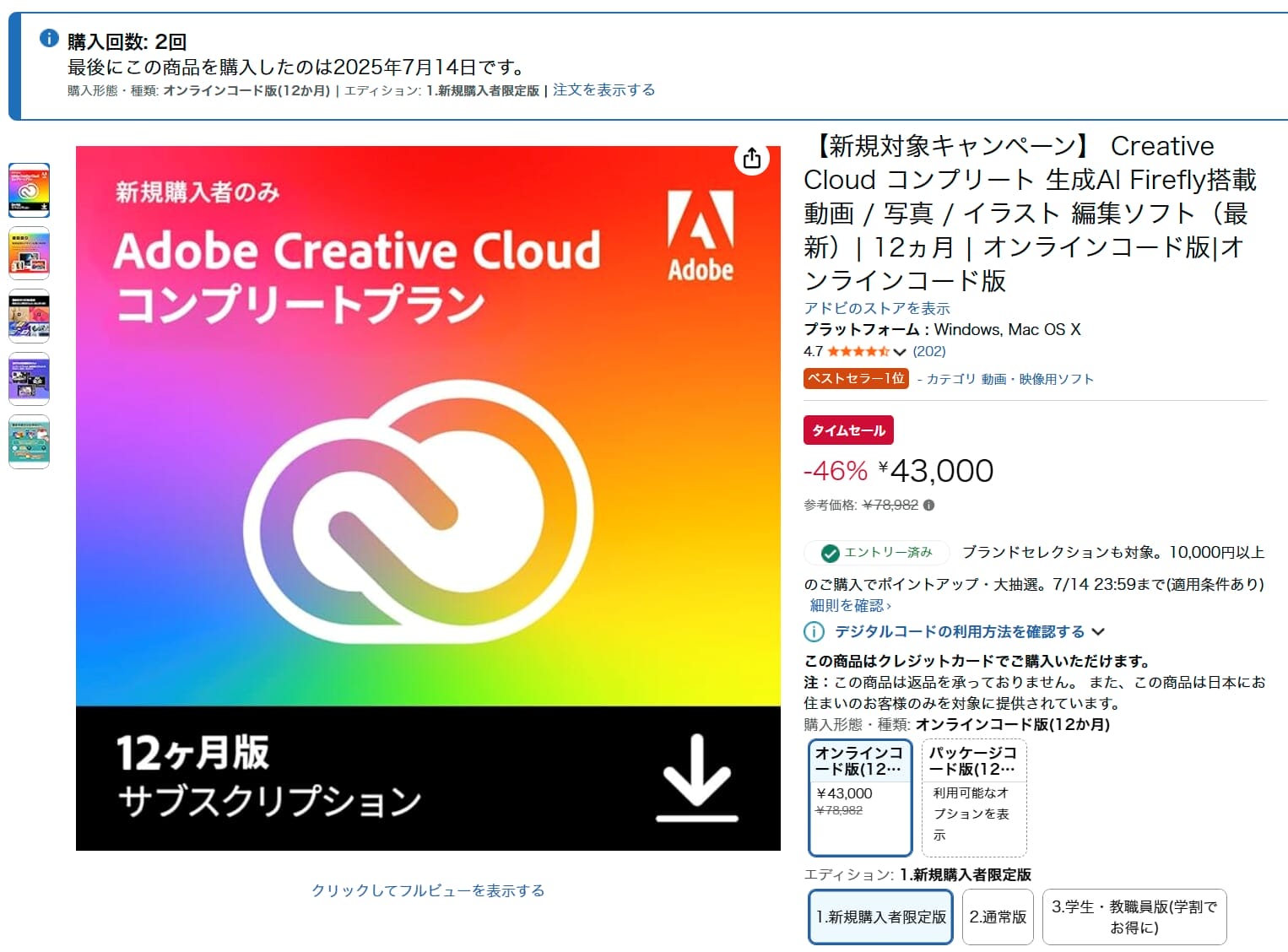
Task: Click 最後にこの商品を購入した date text
Action: point(297,67)
